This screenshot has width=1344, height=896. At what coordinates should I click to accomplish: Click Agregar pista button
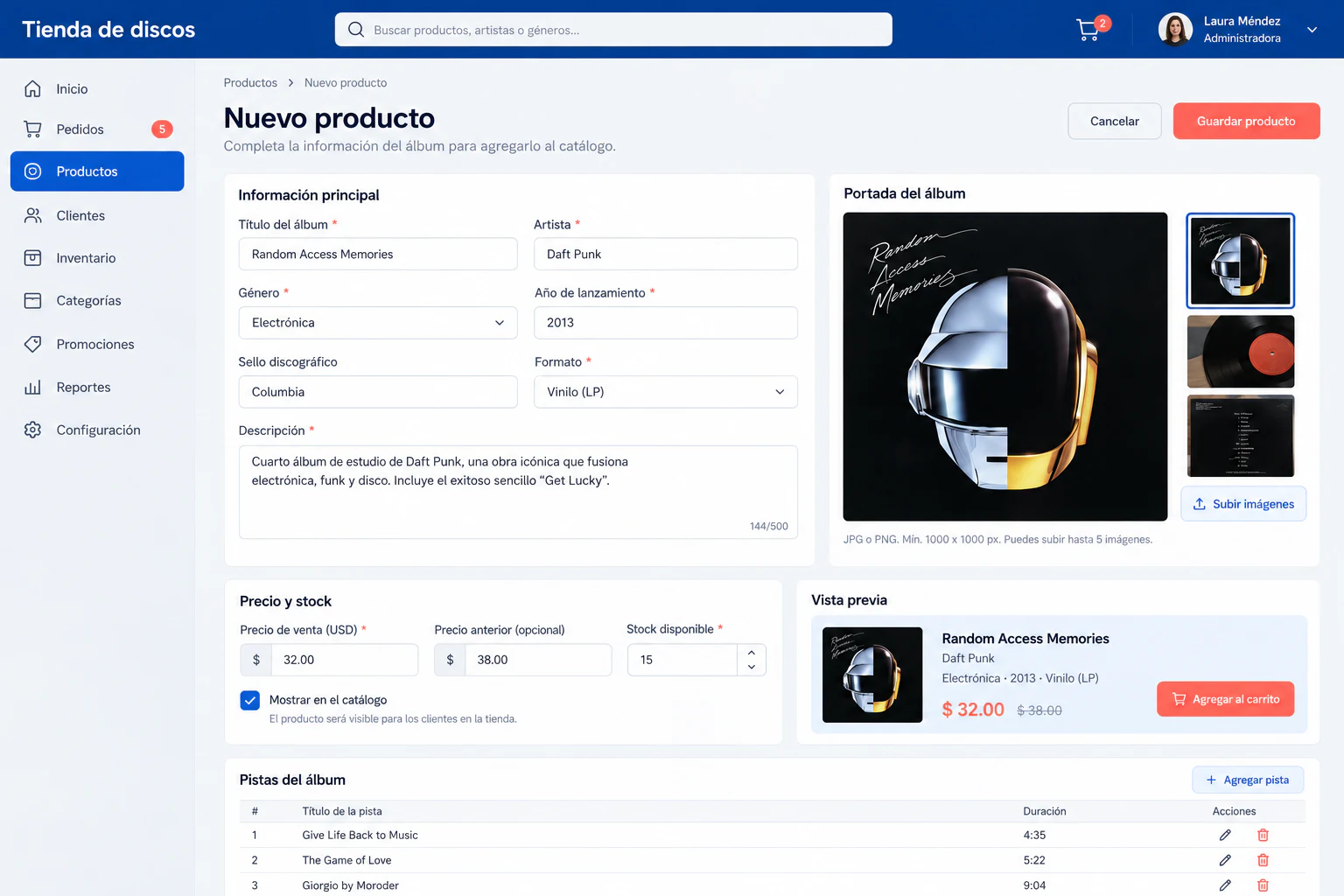point(1248,780)
